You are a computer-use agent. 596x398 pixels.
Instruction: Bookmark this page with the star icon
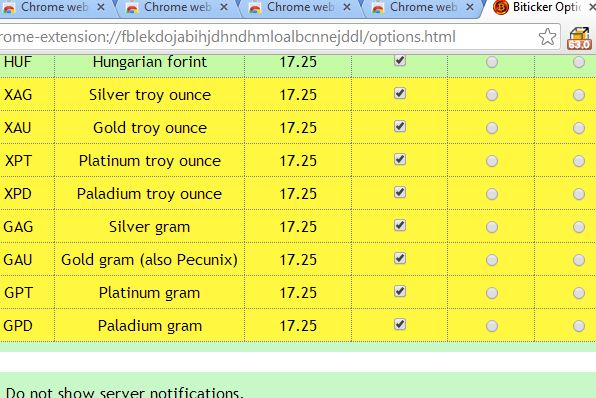click(x=547, y=37)
